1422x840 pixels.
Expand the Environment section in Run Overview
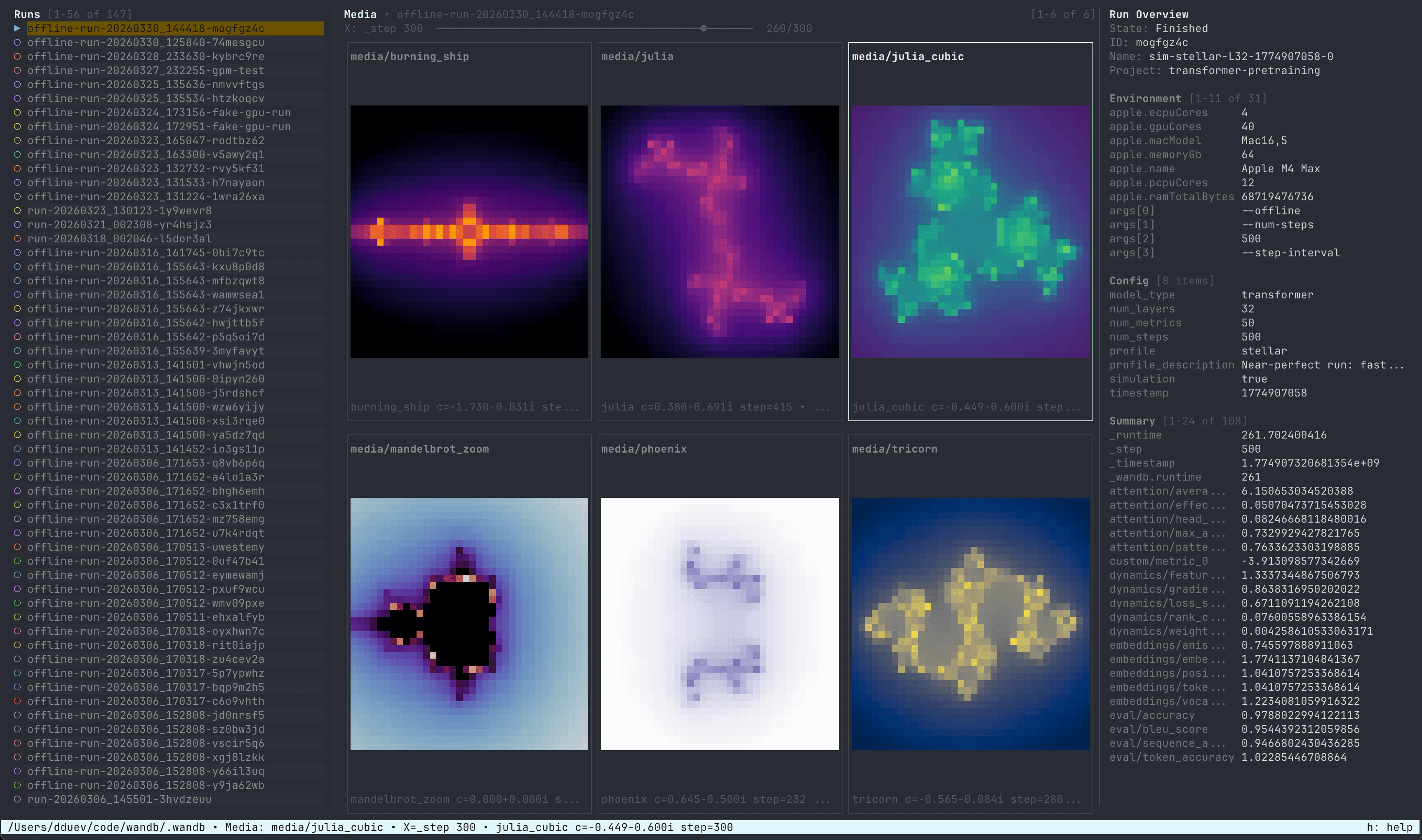1146,98
